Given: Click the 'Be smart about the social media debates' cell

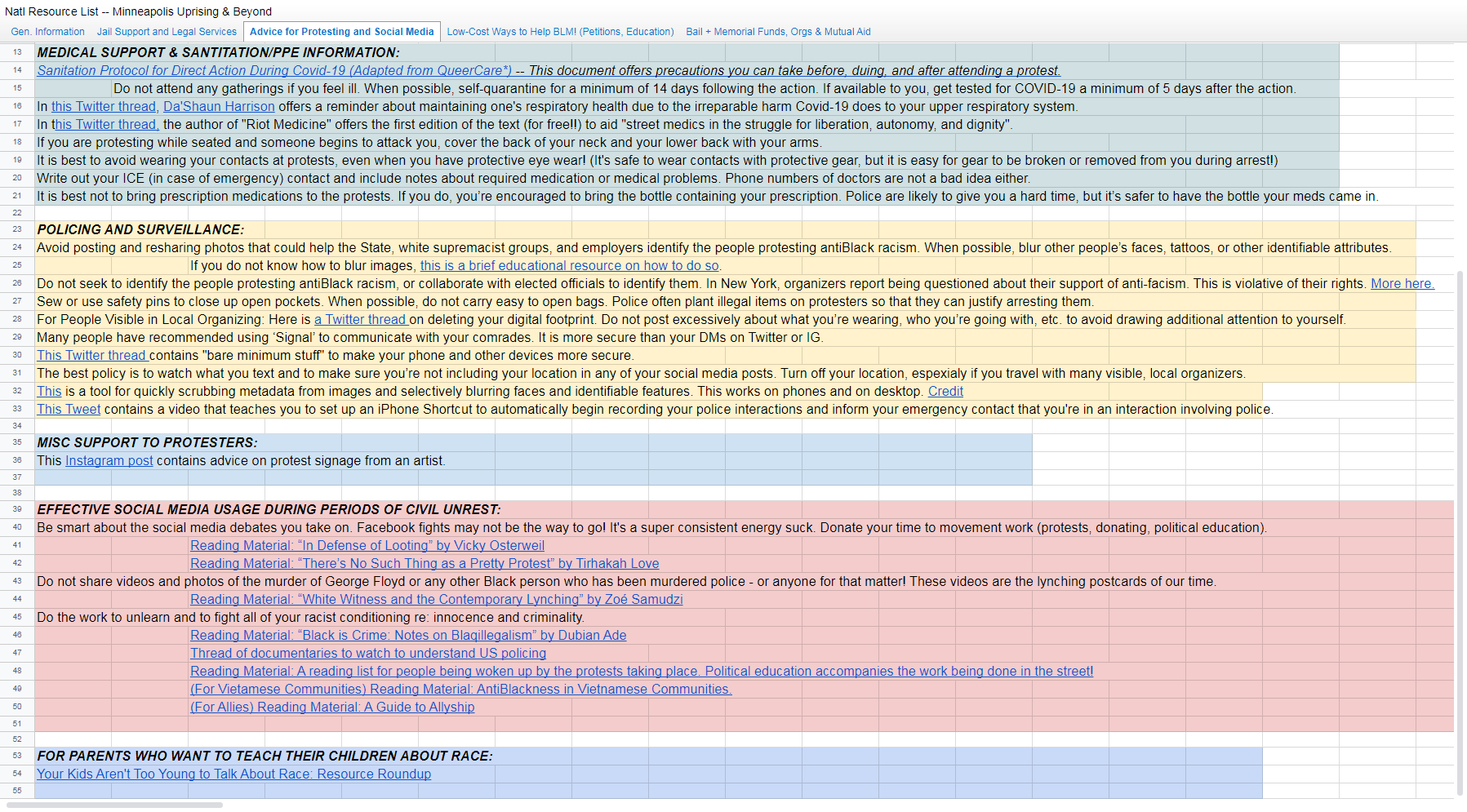Looking at the screenshot, I should coord(651,528).
